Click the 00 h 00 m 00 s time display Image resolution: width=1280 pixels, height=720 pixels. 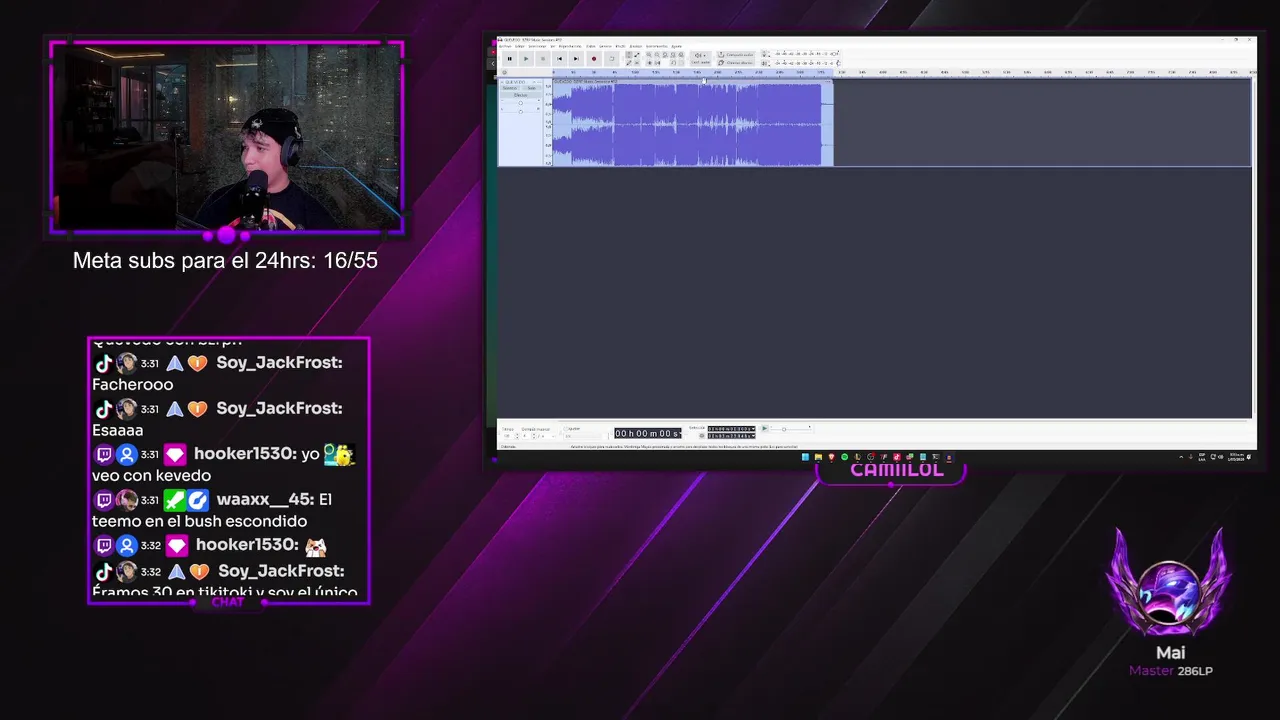647,433
